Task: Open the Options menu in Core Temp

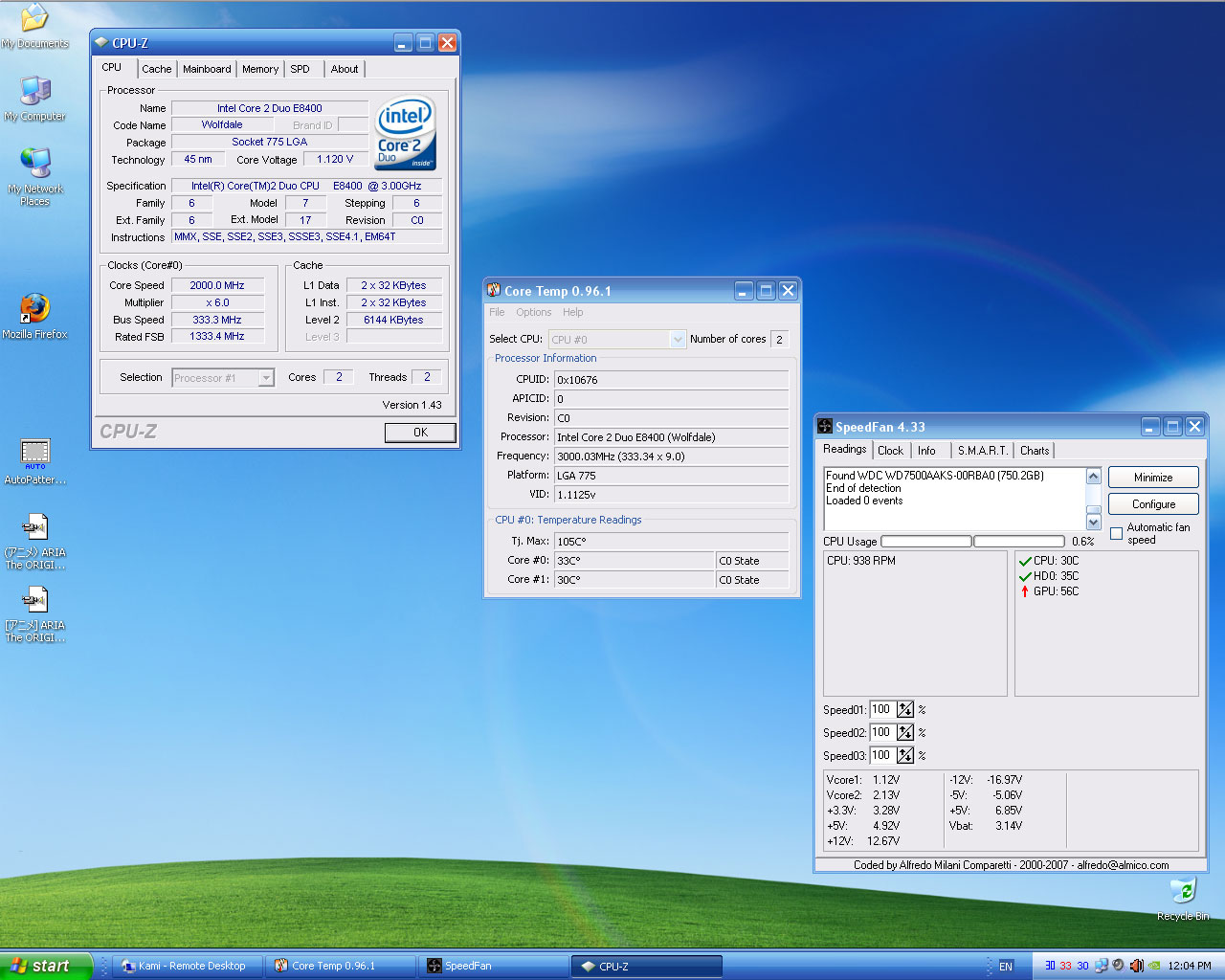Action: pyautogui.click(x=533, y=312)
